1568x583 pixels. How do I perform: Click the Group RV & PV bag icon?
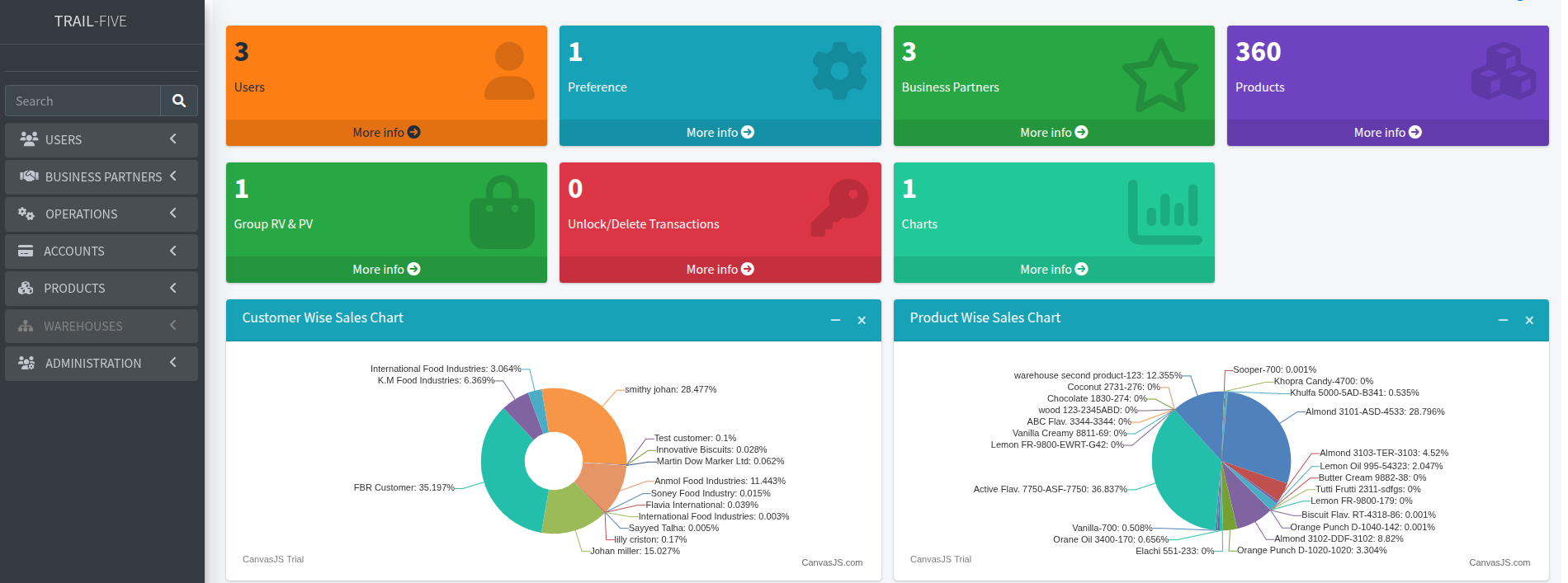502,212
